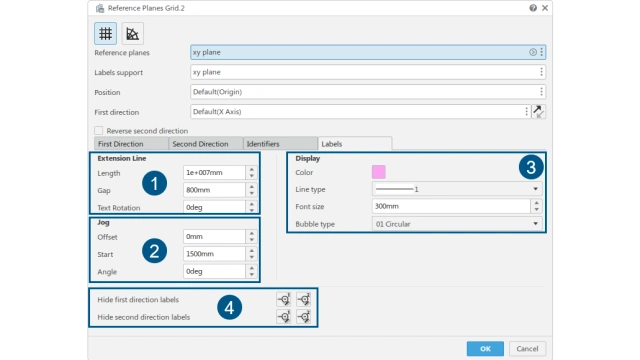
Task: Pick the pink Display color swatch
Action: (378, 172)
